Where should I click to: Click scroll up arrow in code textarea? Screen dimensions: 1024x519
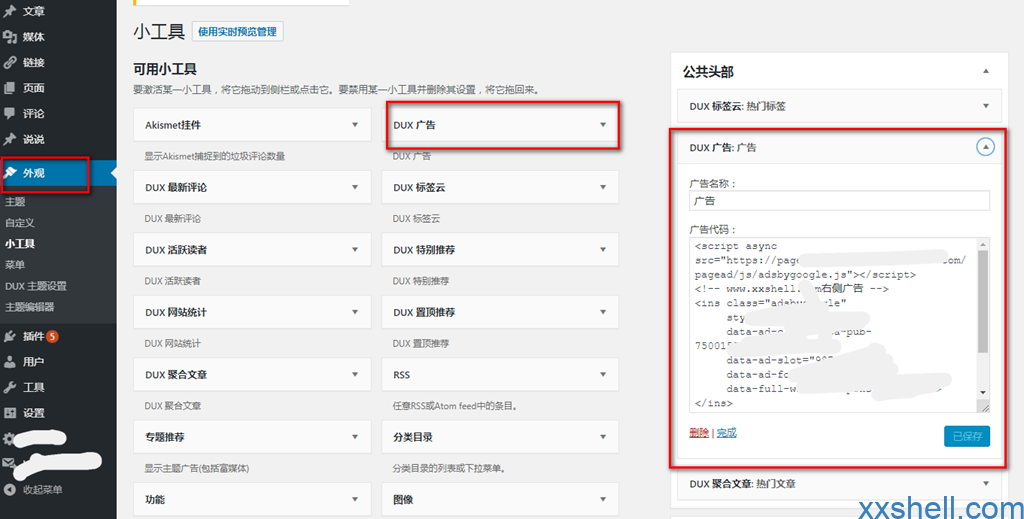[983, 244]
